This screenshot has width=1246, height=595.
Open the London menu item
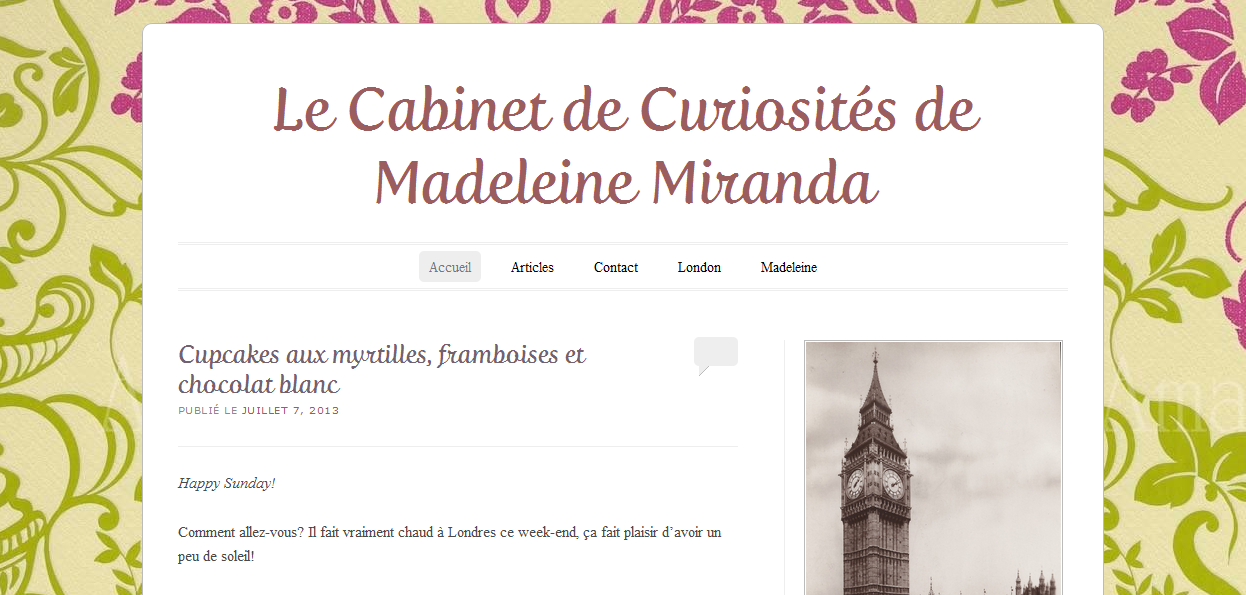coord(699,267)
